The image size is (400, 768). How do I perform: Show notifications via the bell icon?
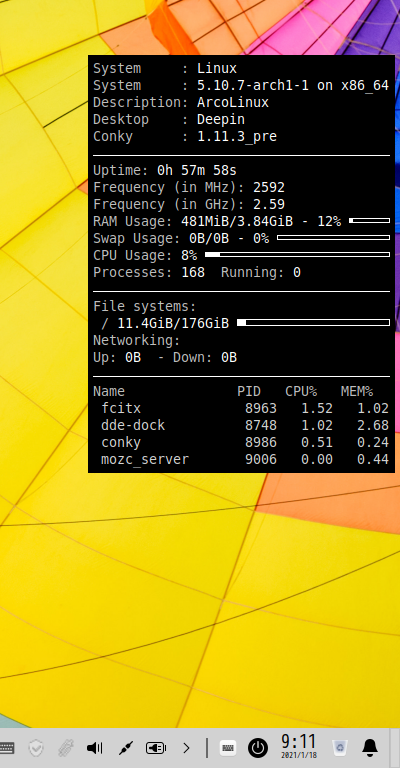[x=370, y=747]
